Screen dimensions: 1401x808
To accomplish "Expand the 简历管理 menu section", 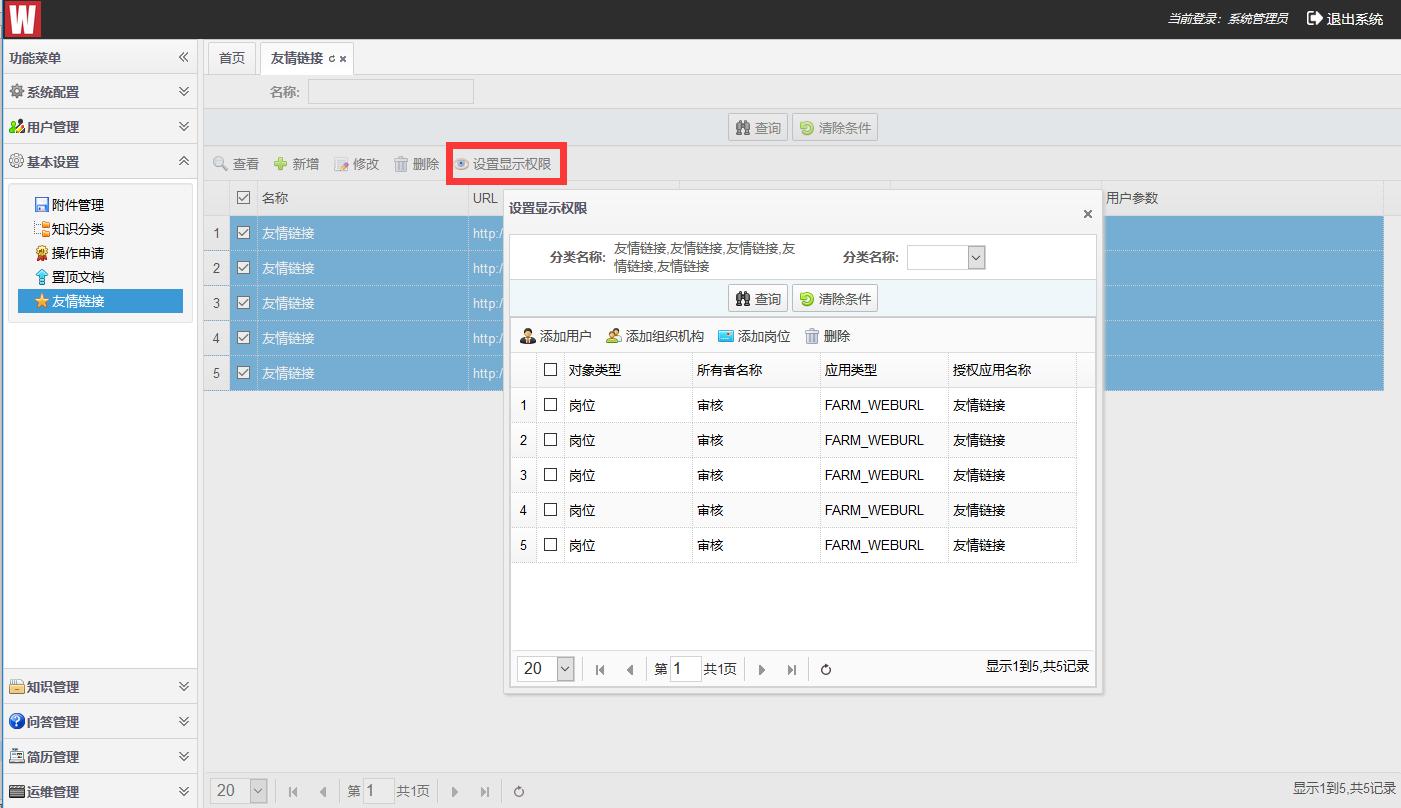I will (x=183, y=756).
